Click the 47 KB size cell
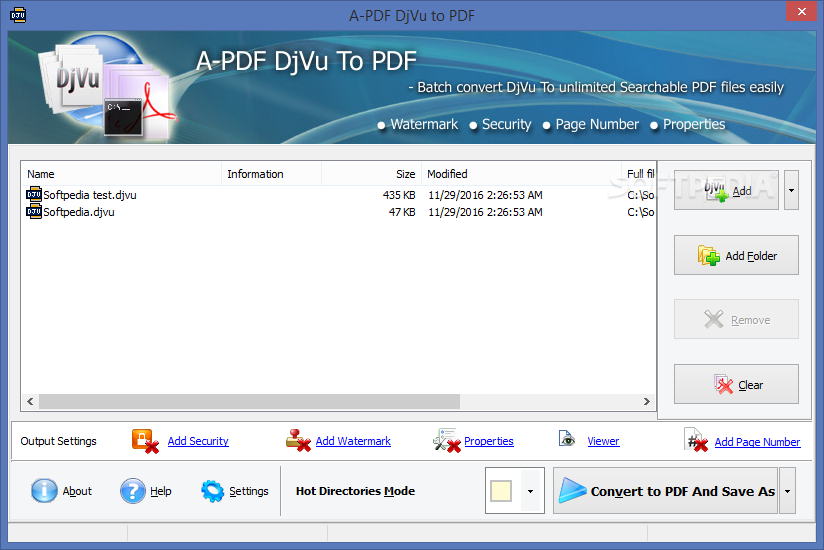 point(402,212)
